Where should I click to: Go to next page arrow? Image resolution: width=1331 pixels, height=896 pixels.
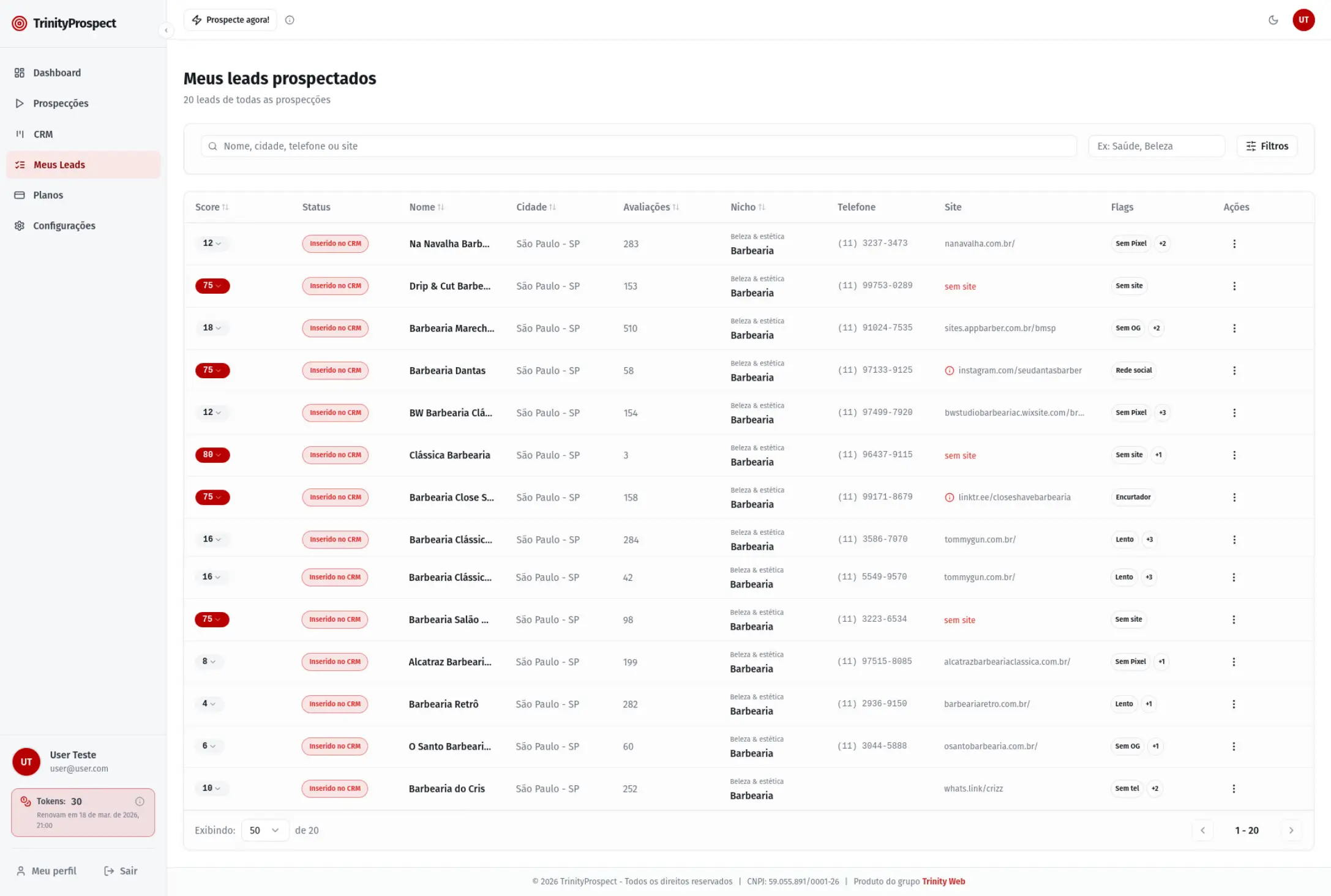(x=1291, y=830)
